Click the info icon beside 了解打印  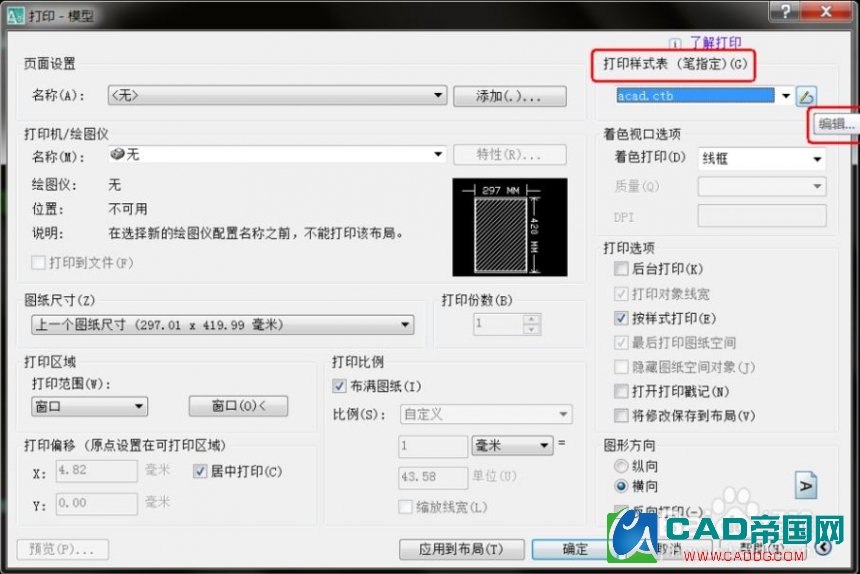click(x=675, y=43)
